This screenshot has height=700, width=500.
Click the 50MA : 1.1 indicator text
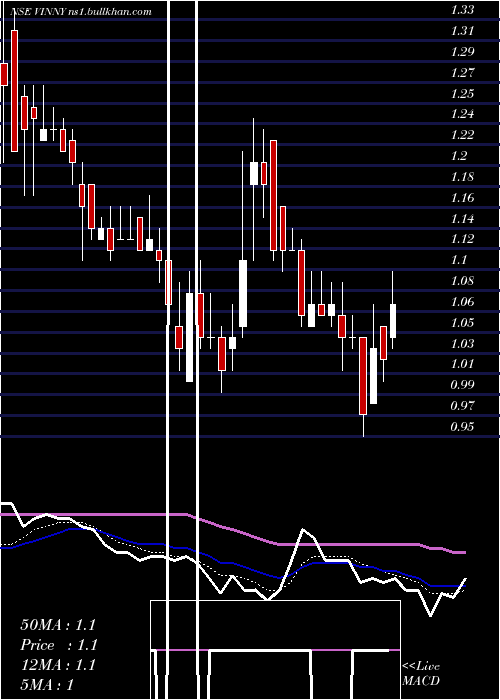(58, 625)
